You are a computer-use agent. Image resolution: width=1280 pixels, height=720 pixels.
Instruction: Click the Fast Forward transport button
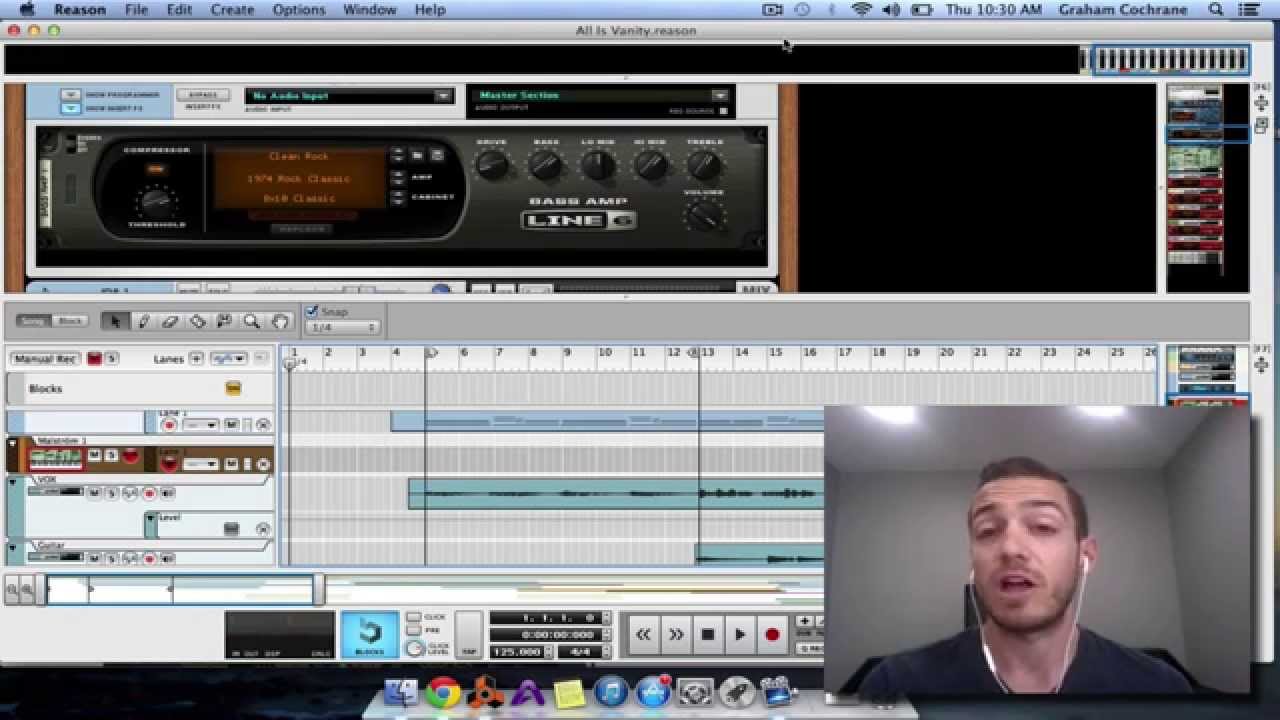(x=676, y=634)
